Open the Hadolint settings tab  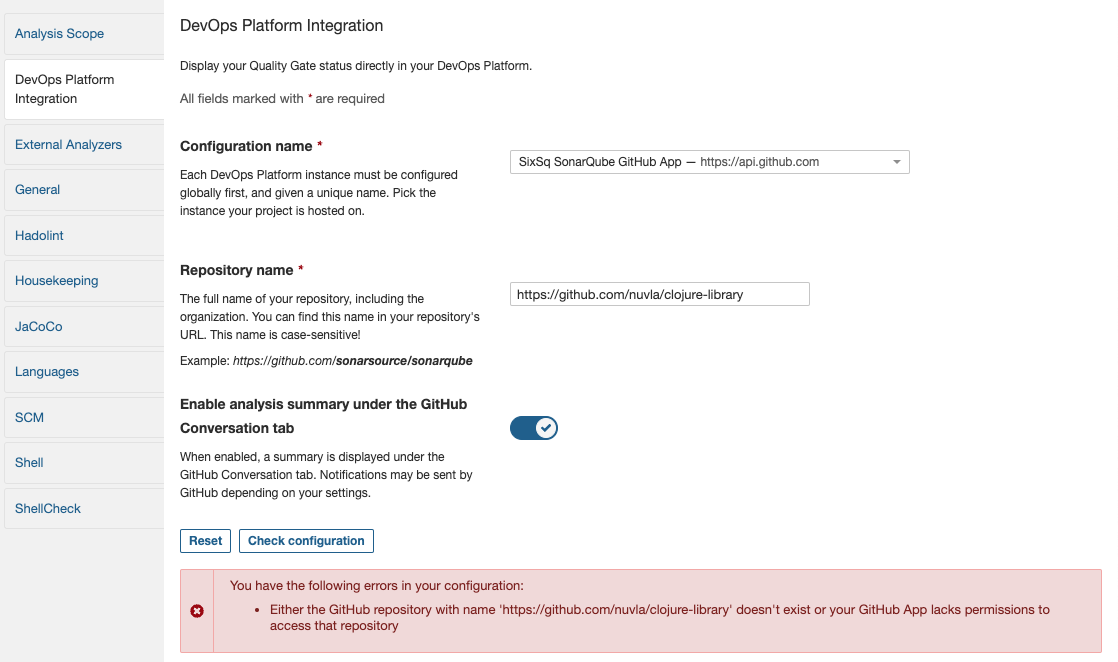pyautogui.click(x=40, y=236)
